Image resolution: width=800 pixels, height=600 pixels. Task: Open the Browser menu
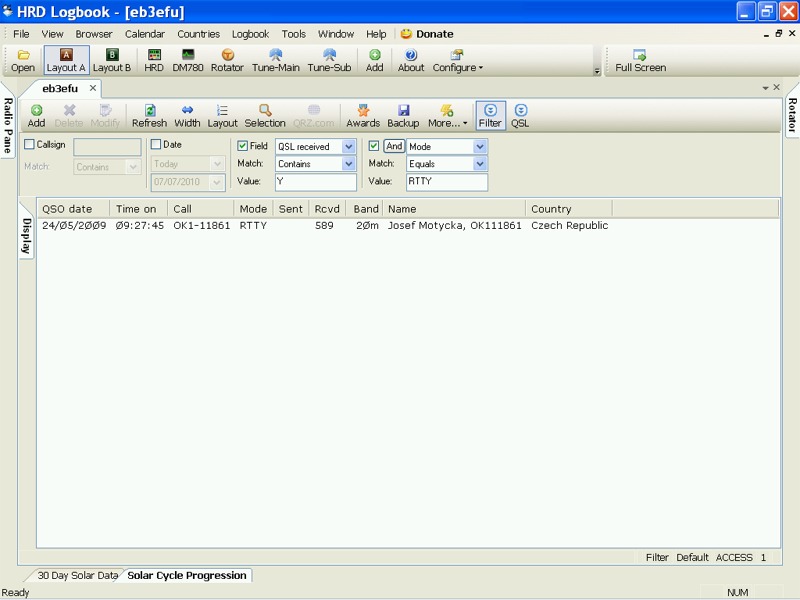[94, 34]
